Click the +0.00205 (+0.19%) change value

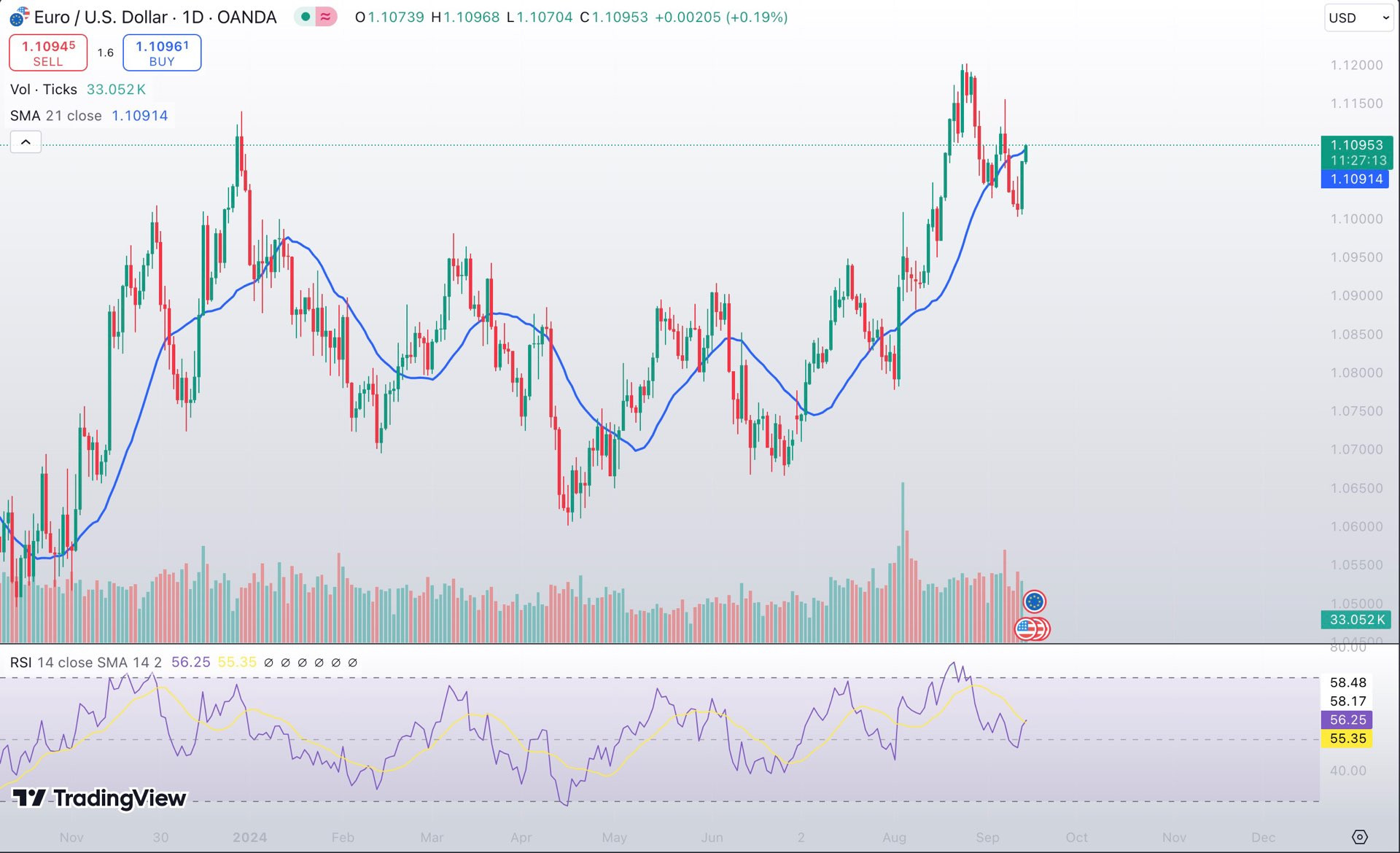(721, 17)
